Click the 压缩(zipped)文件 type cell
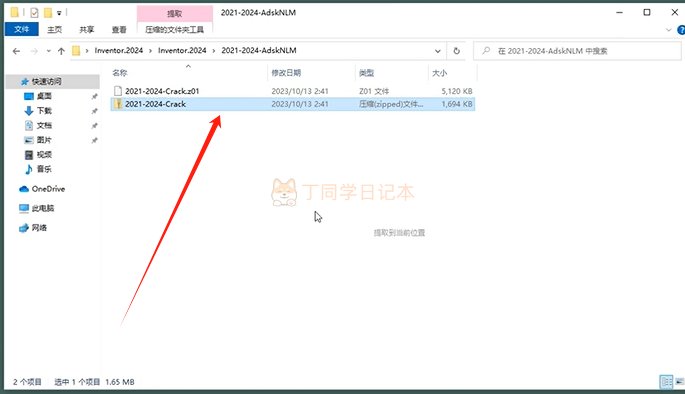This screenshot has height=394, width=685. (391, 104)
